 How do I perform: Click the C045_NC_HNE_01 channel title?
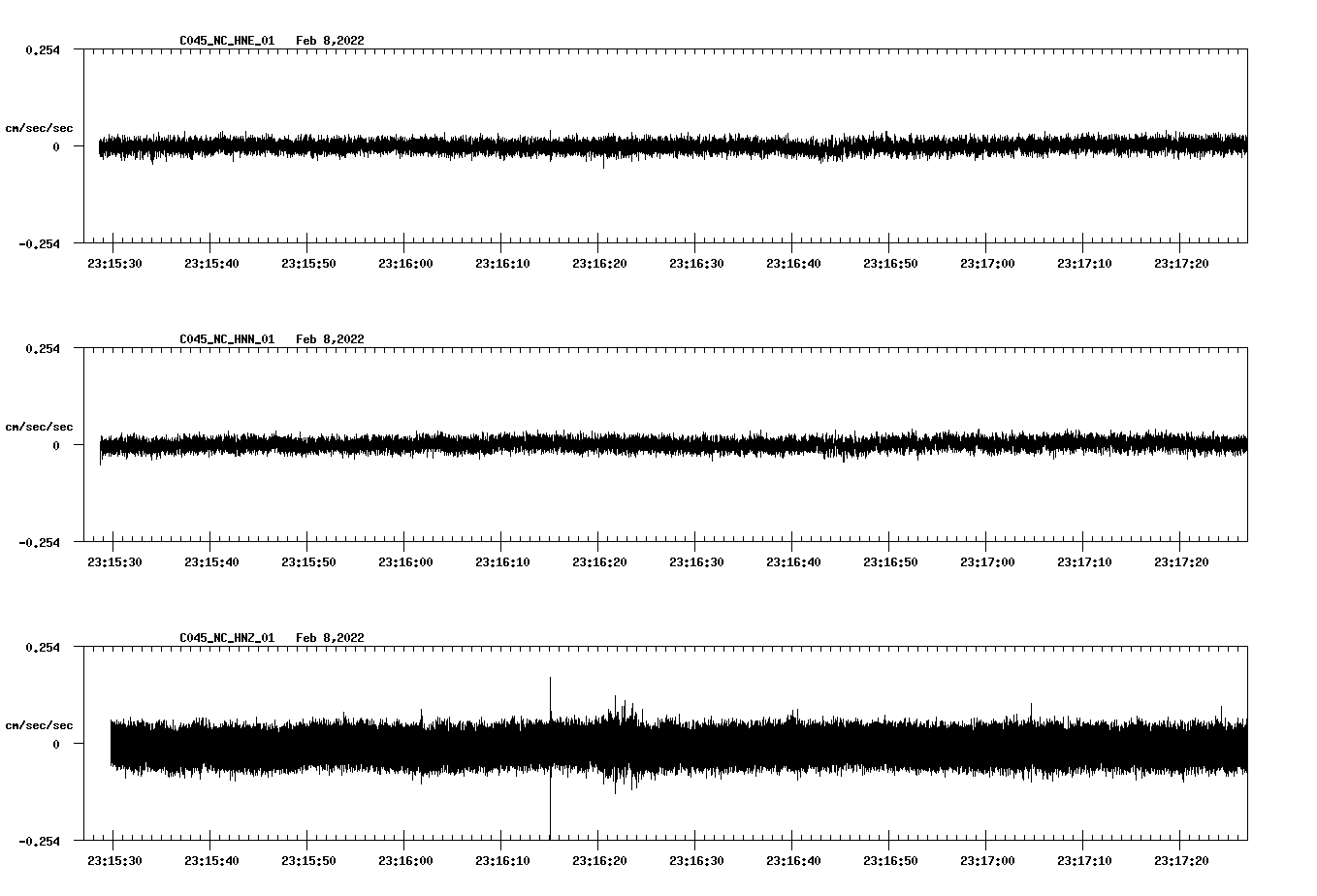tap(227, 41)
